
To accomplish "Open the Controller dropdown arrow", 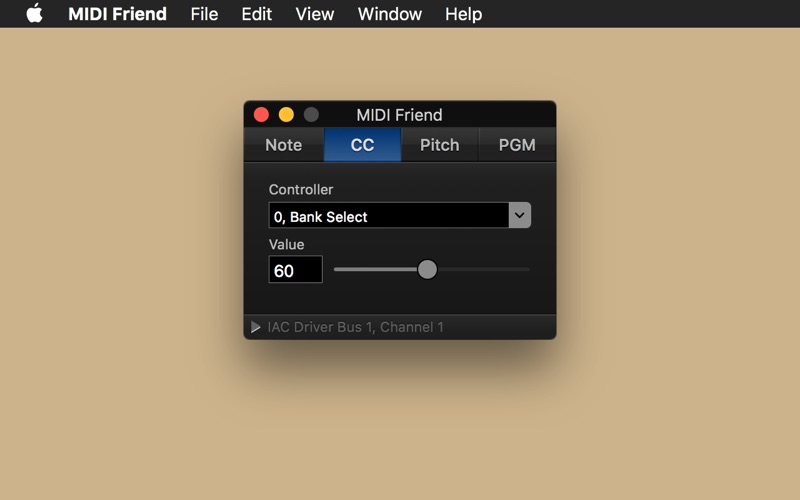I will pos(519,215).
